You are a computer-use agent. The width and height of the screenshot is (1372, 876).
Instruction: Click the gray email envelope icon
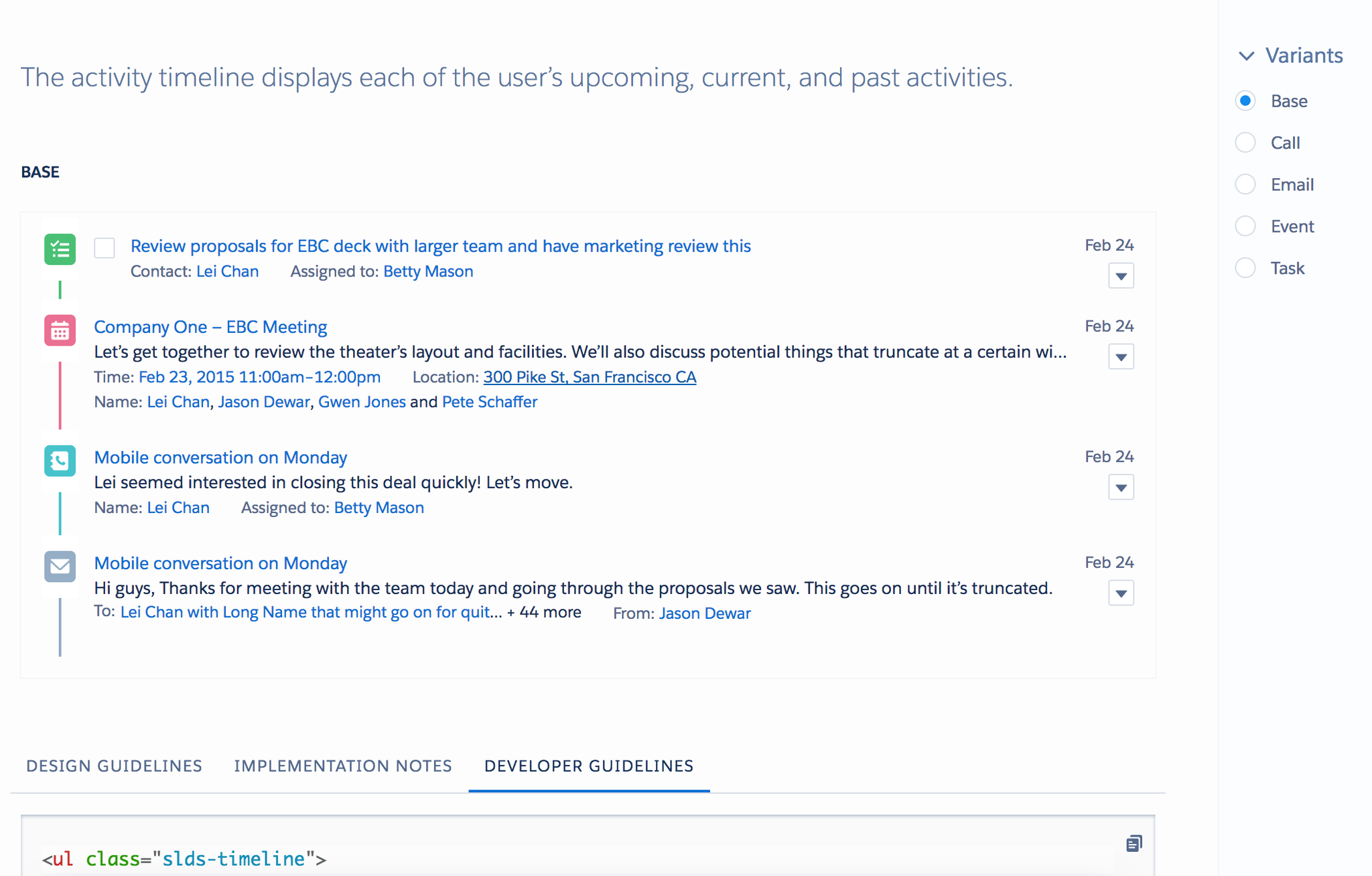[60, 567]
